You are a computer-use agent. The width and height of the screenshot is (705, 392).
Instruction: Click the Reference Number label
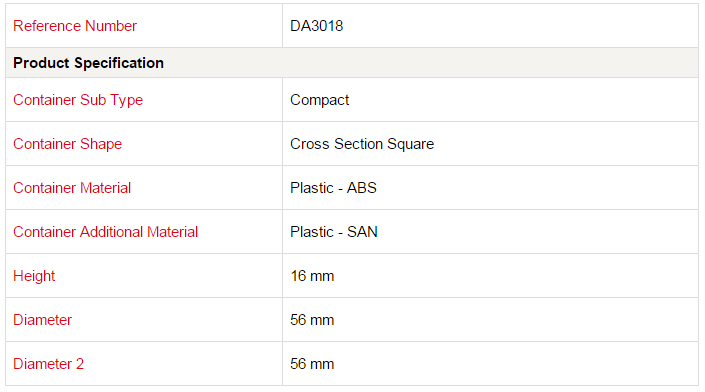tap(75, 26)
